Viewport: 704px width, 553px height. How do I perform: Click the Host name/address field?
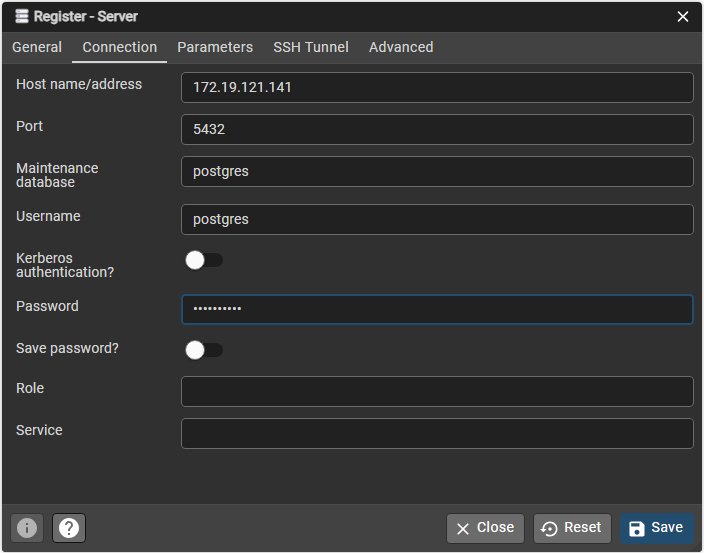coord(437,87)
